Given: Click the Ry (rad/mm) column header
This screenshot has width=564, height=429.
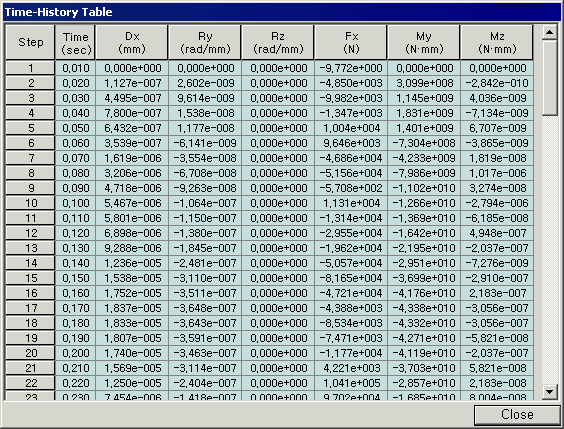Looking at the screenshot, I should point(205,42).
